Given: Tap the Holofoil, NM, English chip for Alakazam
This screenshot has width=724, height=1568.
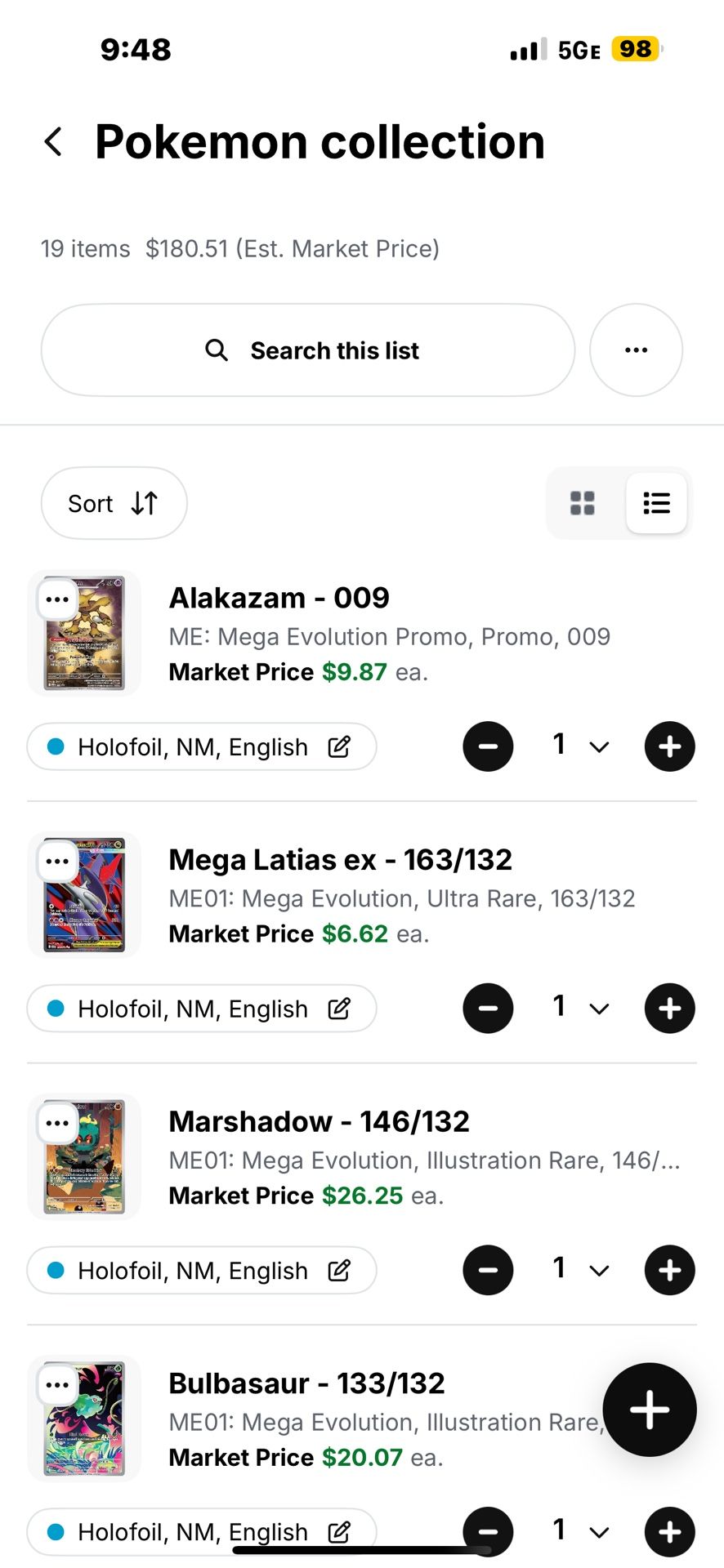Looking at the screenshot, I should [x=192, y=747].
